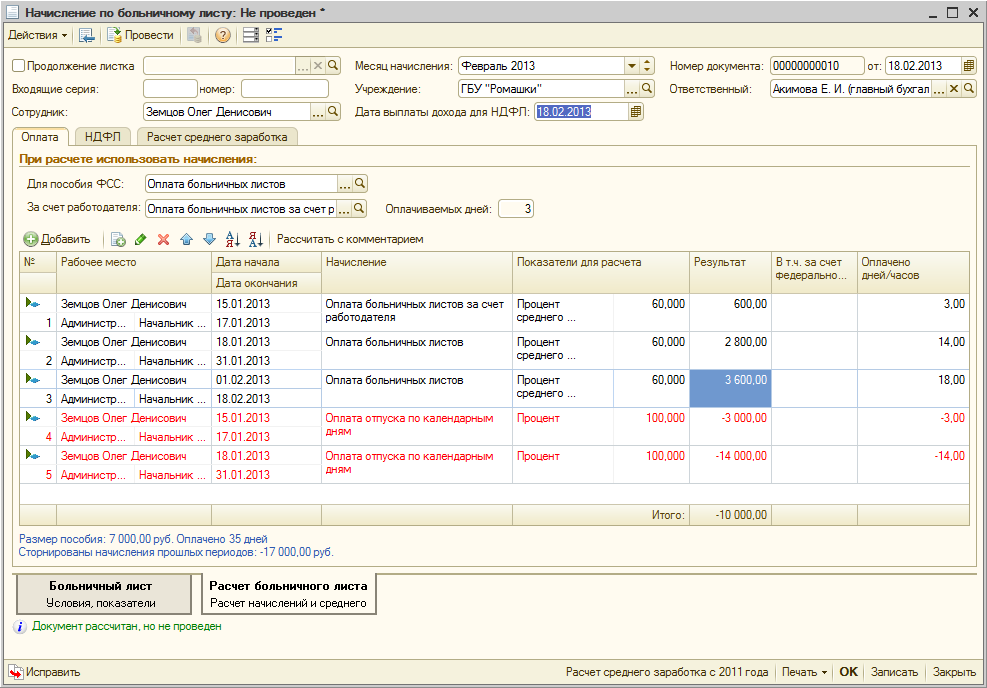
Task: Click Рассчитать с комментарием
Action: (x=350, y=240)
